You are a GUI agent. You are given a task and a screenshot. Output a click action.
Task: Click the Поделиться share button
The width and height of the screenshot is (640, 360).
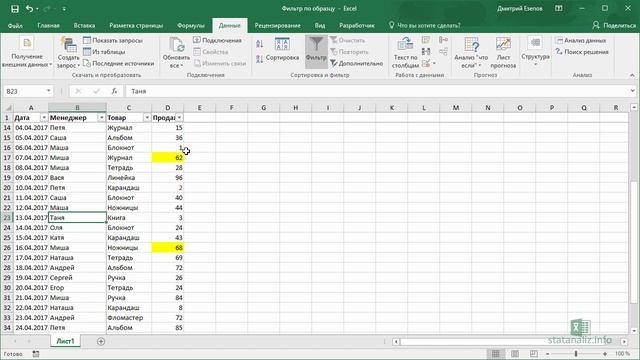click(x=614, y=25)
